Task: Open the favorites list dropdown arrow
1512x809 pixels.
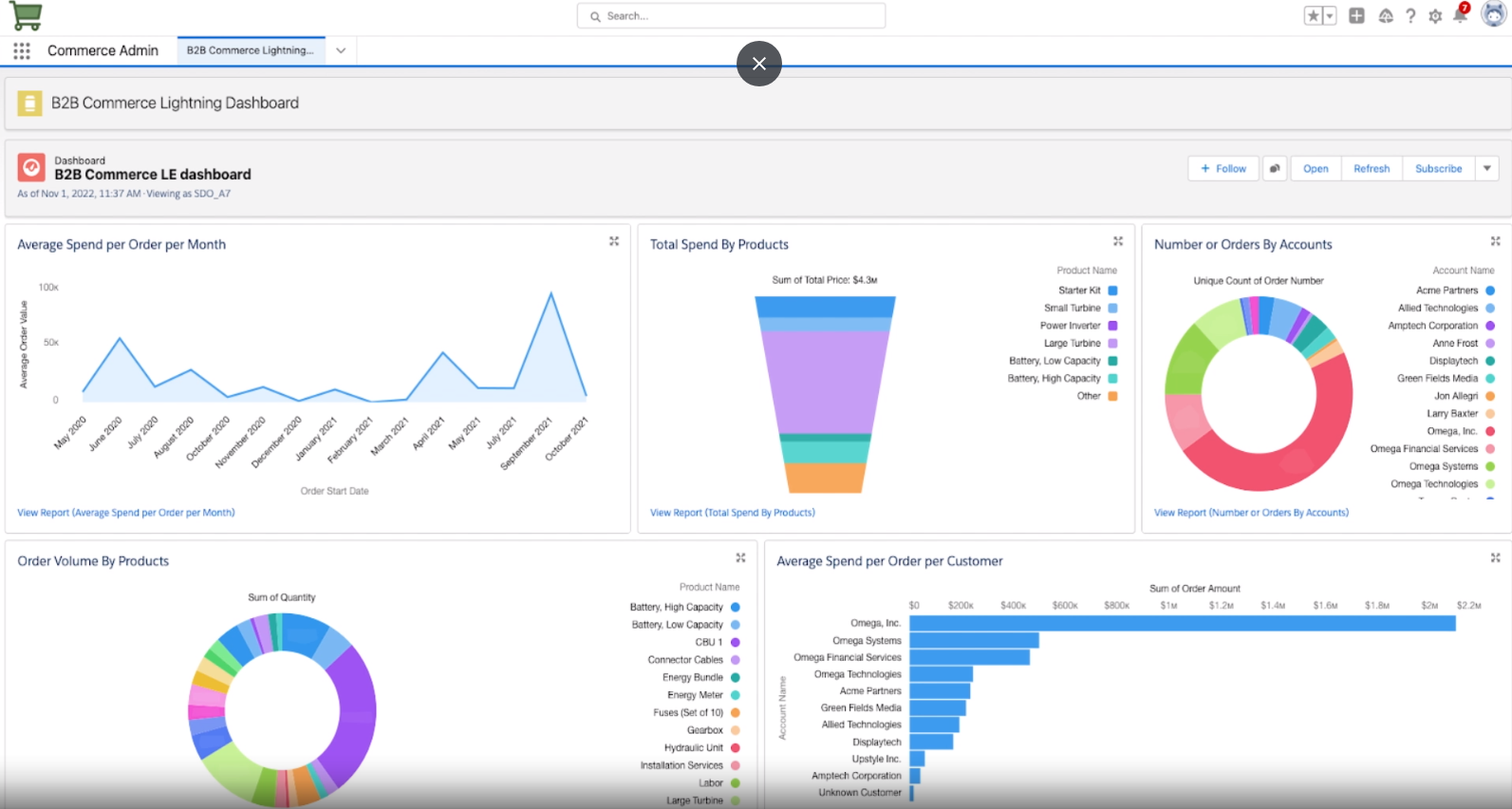Action: pos(1329,15)
